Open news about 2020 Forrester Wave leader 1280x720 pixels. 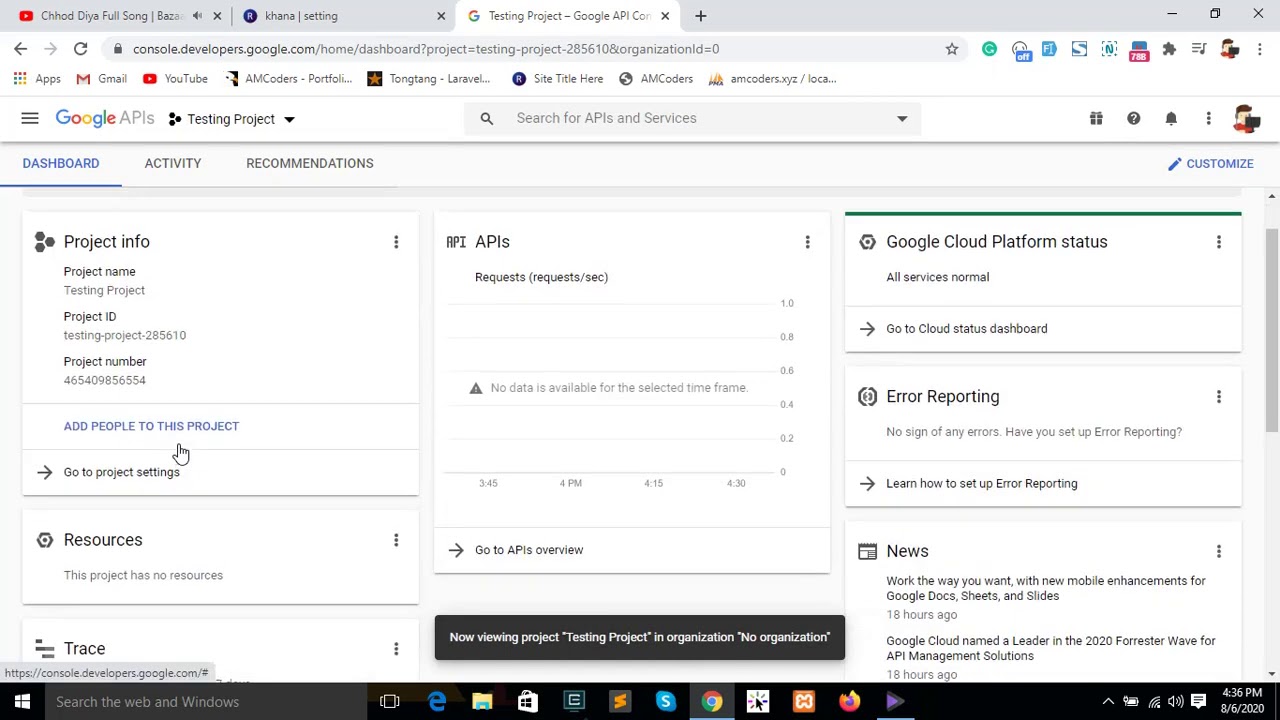click(1050, 648)
